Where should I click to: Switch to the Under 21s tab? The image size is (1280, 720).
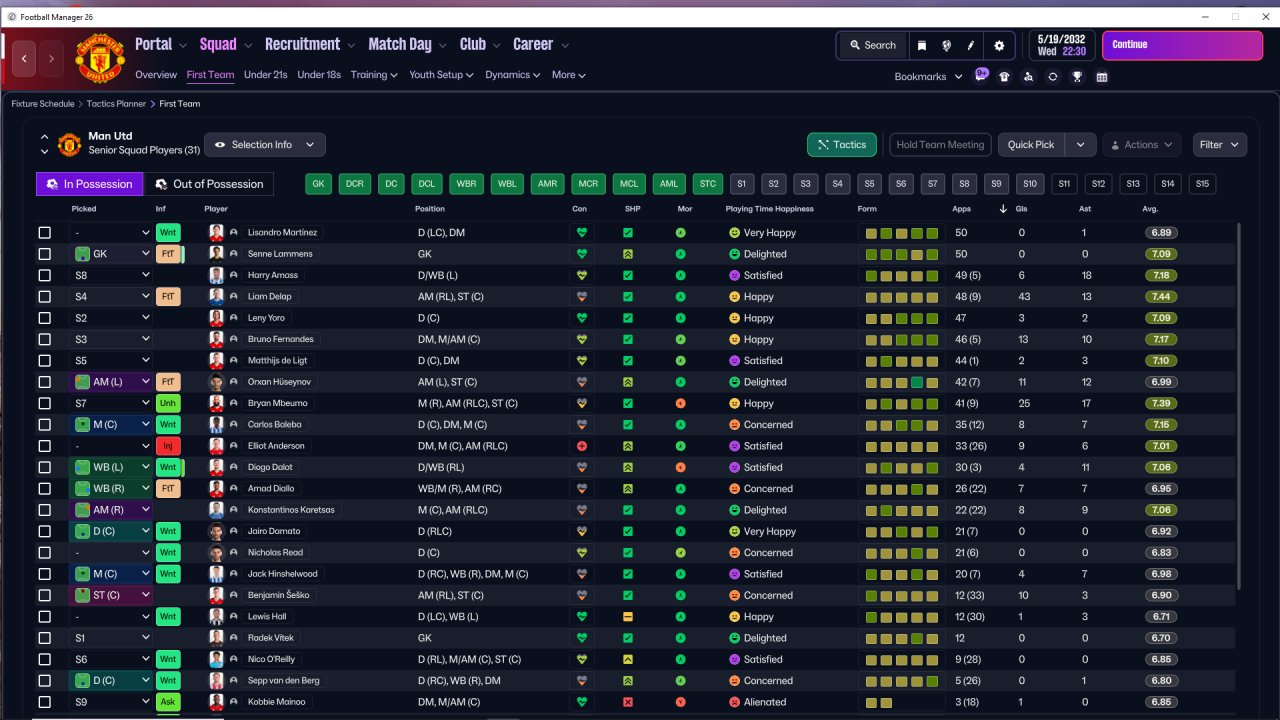[x=265, y=75]
